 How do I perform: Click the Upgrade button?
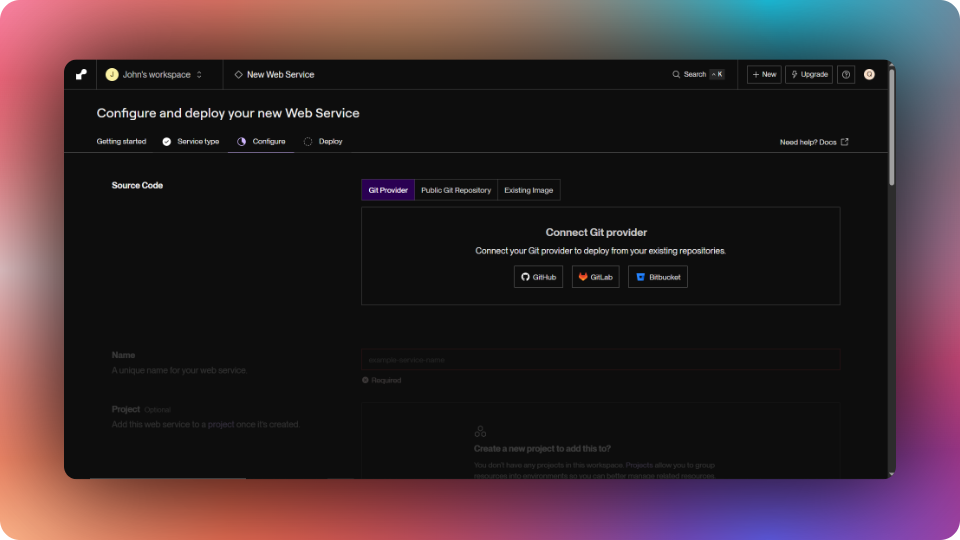(809, 74)
